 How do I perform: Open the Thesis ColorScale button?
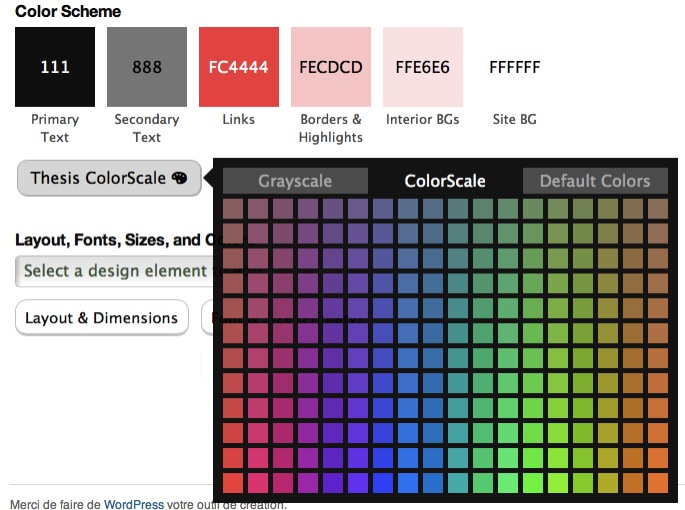point(108,178)
